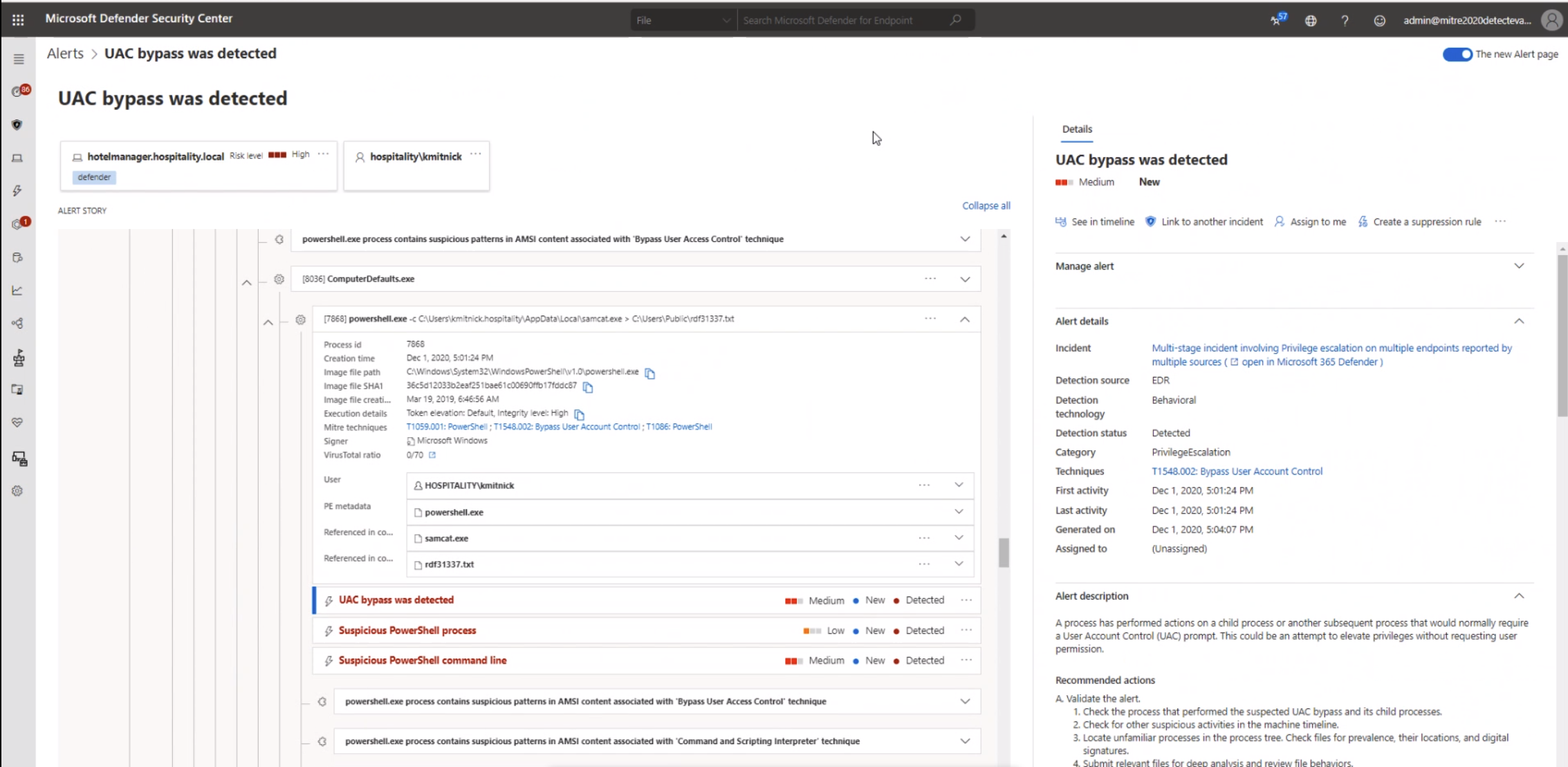Click See in timeline
This screenshot has width=1568, height=767.
(x=1095, y=222)
